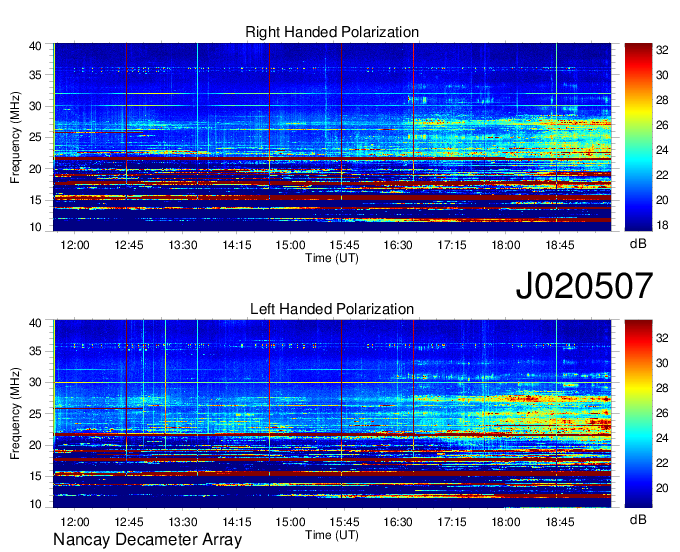Click 20 dB tick on Left Handed color bar
This screenshot has height=552, width=680.
tap(662, 488)
